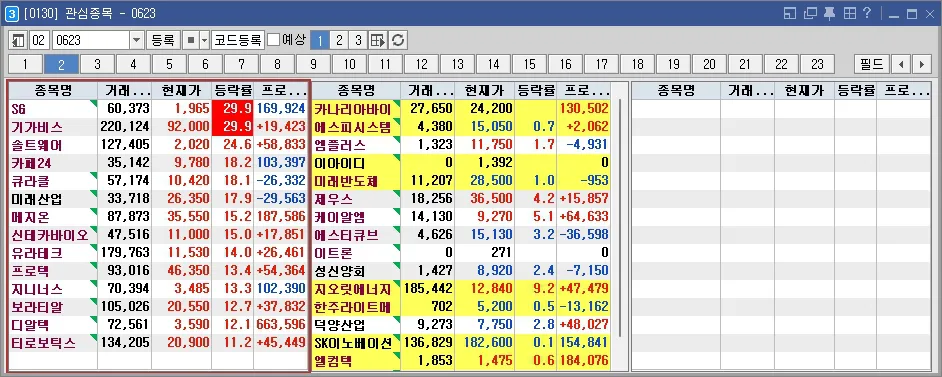Screen dimensions: 942x377
Task: Click the panel toggle icon left of 02
Action: pos(18,41)
